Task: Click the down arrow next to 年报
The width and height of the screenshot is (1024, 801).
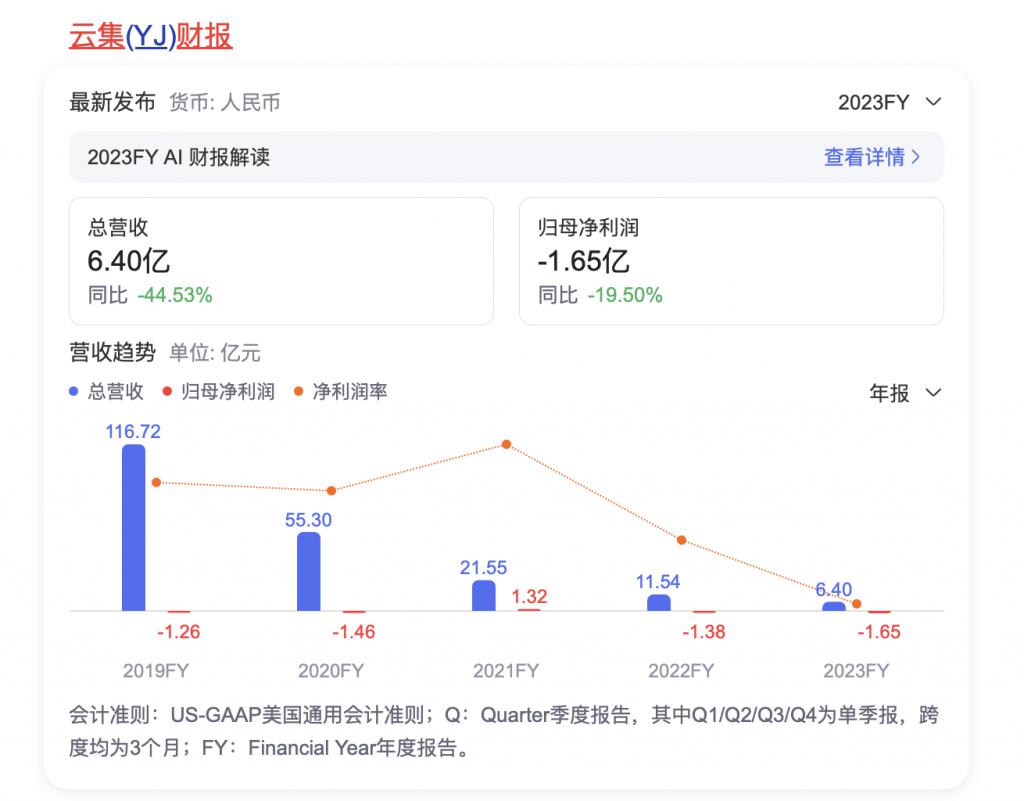Action: [933, 393]
